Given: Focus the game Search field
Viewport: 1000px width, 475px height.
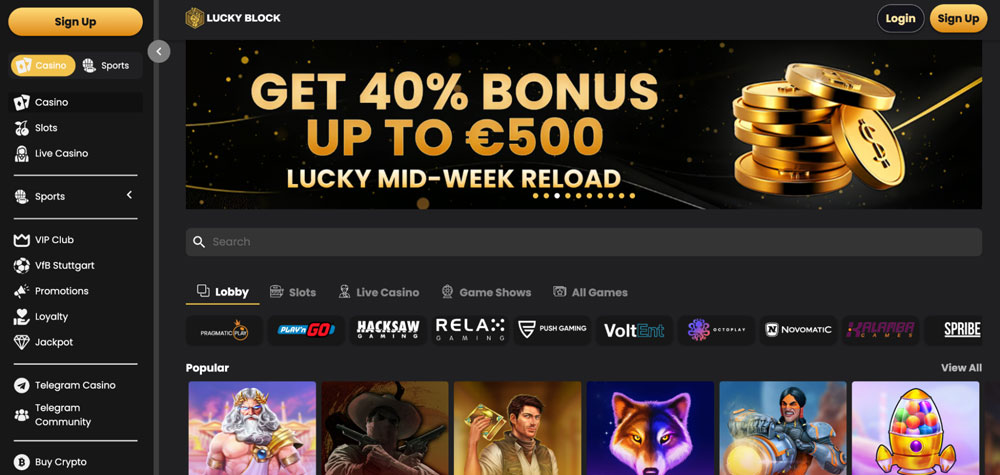Looking at the screenshot, I should click(x=584, y=242).
